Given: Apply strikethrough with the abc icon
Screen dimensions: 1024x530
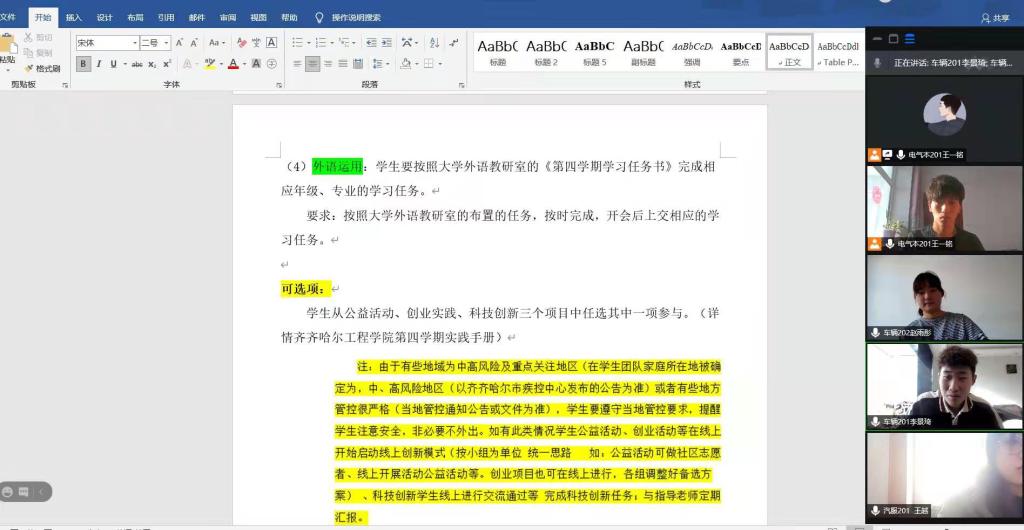Looking at the screenshot, I should (x=139, y=64).
